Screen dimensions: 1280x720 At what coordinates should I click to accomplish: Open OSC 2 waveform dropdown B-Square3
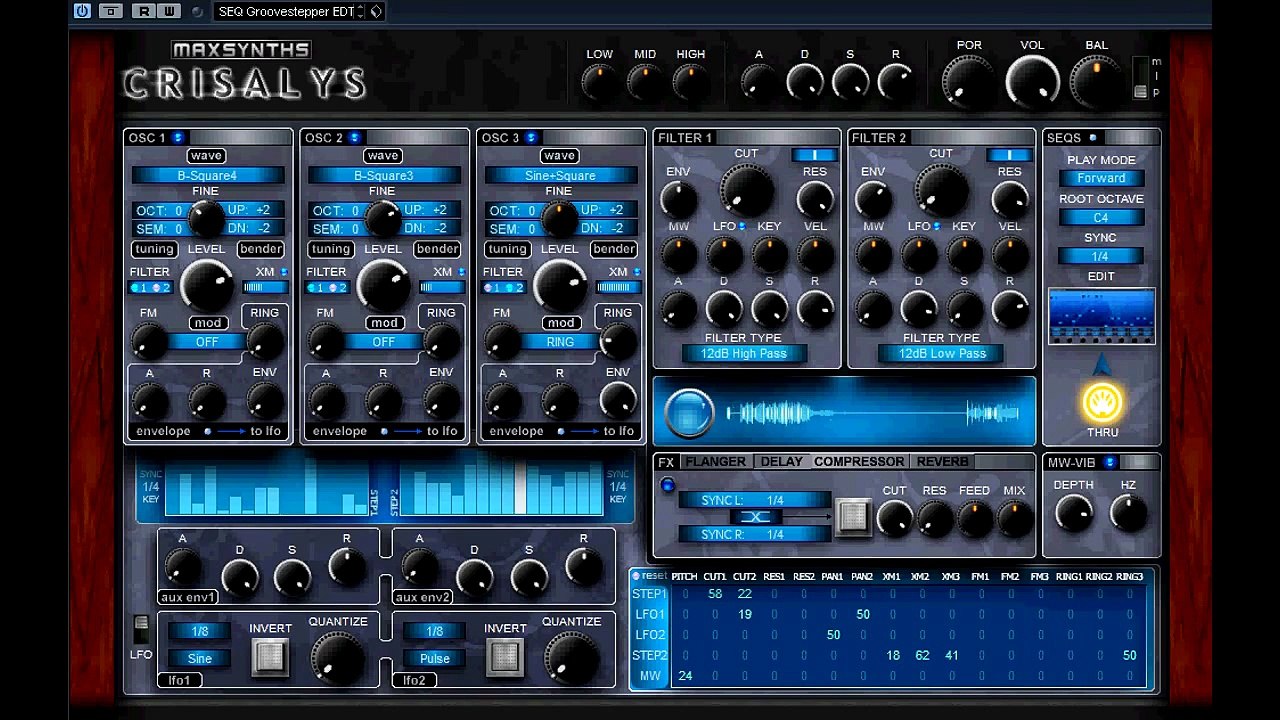(383, 176)
